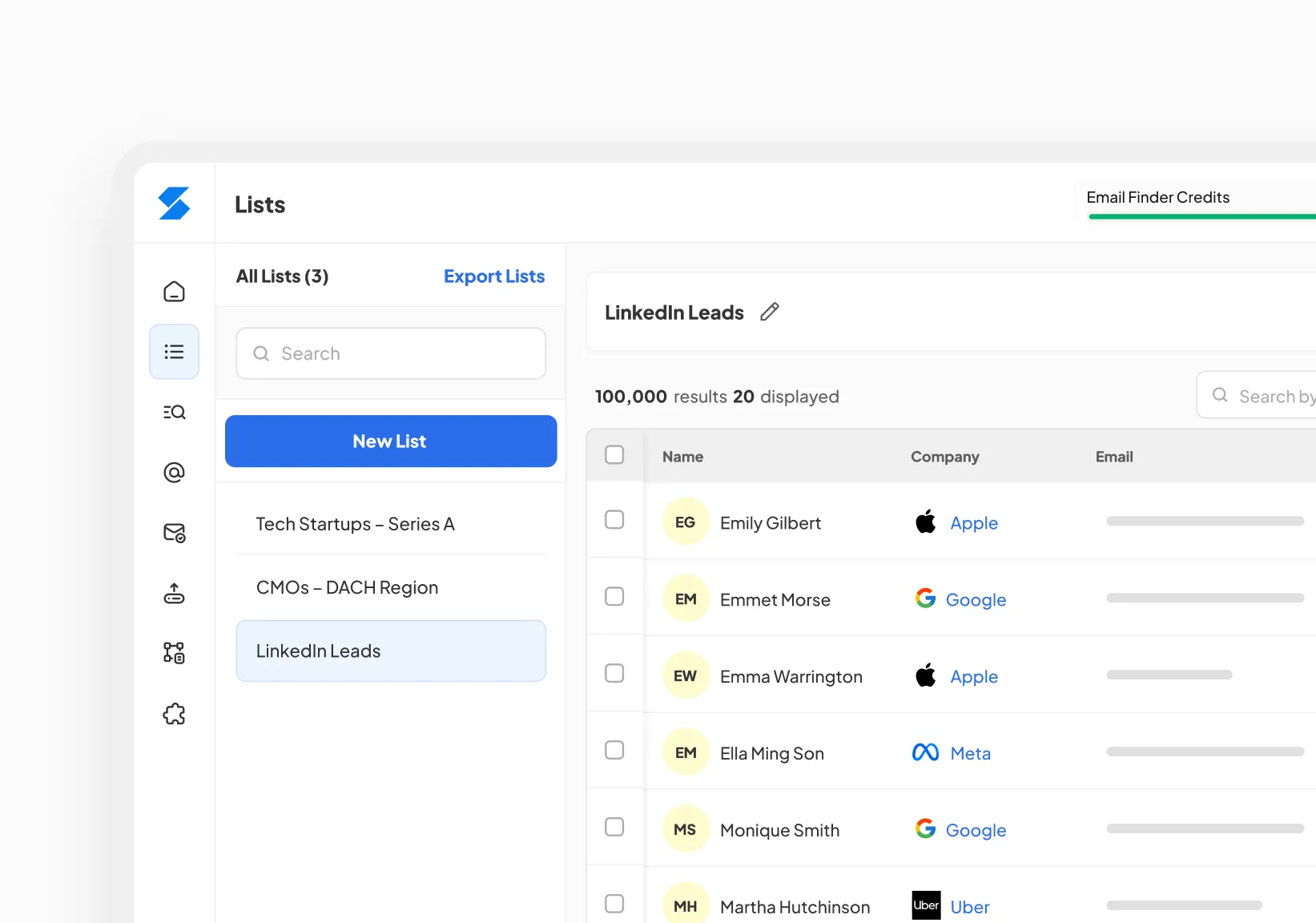Click the home icon in sidebar
Screen dimensions: 1316x923
pos(174,292)
